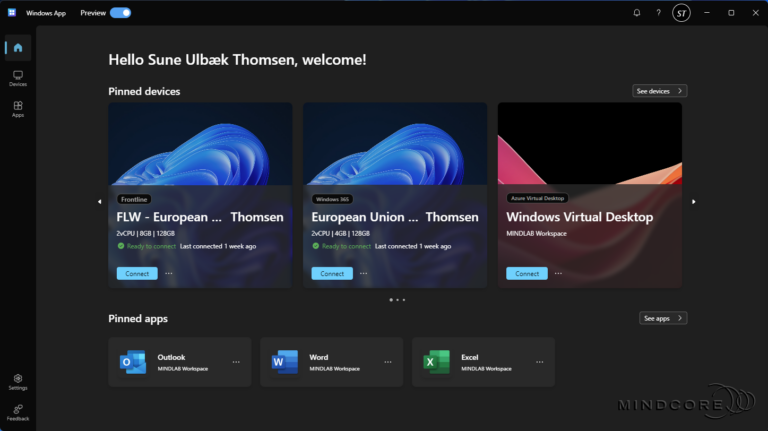Connect to the European Union Windows 365 device
Viewport: 768px width, 431px height.
(332, 273)
